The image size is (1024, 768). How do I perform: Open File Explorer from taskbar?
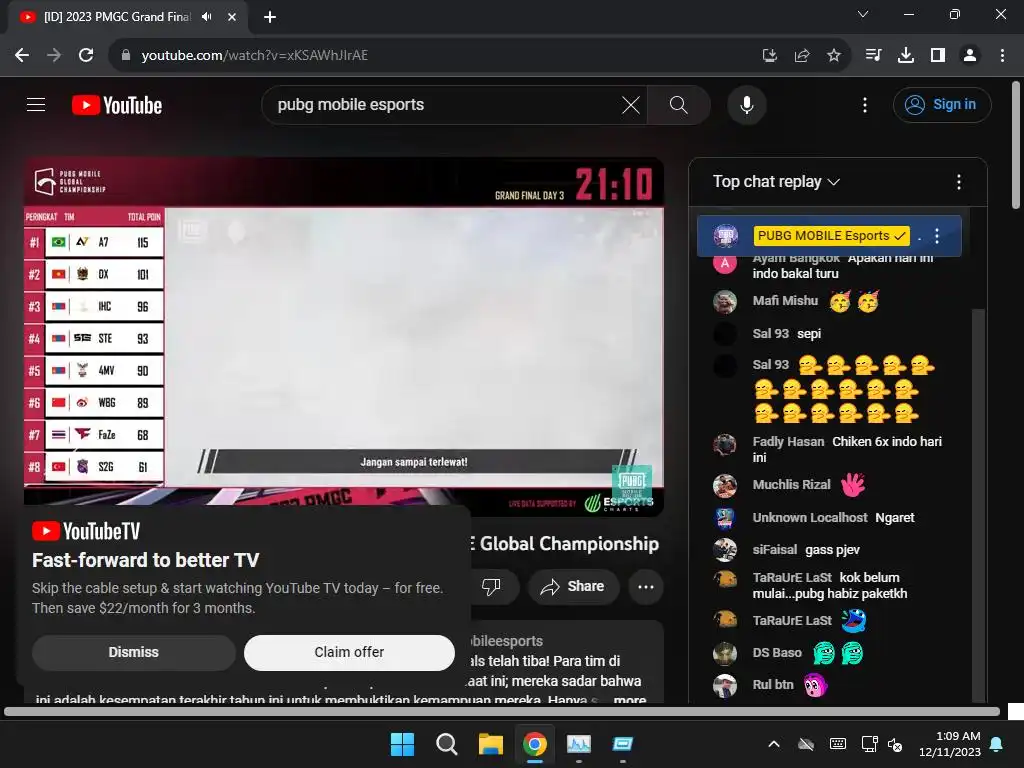click(x=490, y=744)
